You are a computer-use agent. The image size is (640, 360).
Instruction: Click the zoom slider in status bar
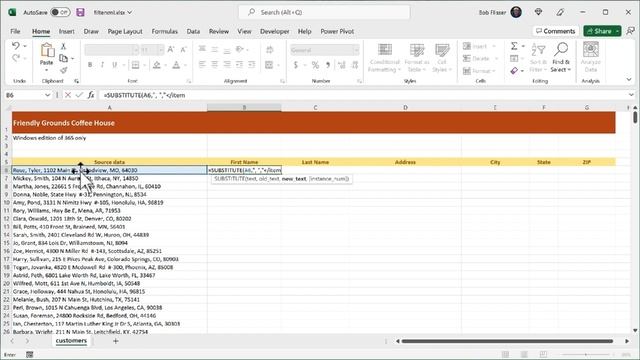(586, 355)
